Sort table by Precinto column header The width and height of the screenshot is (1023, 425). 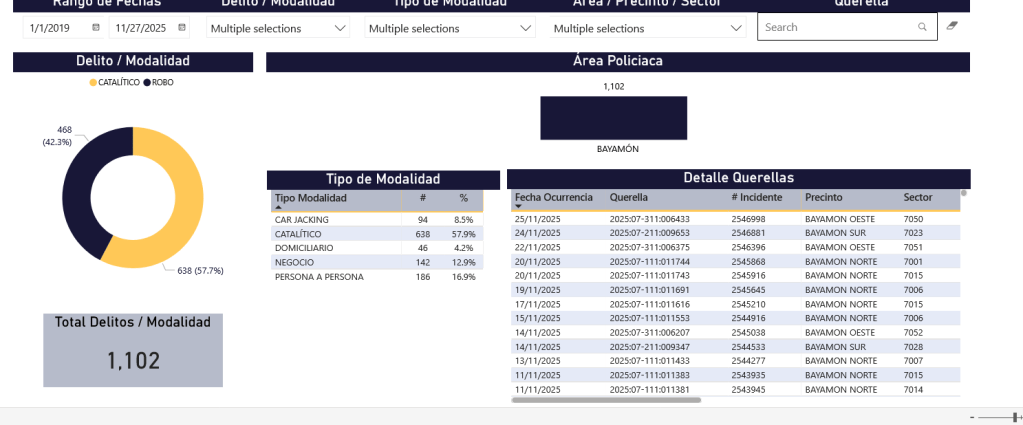[x=823, y=197]
